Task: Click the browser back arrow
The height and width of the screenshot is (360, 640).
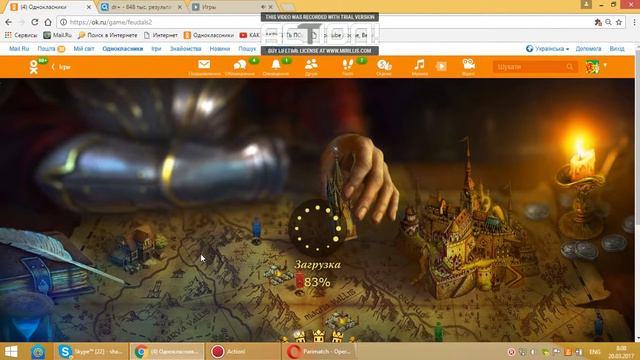Action: 9,22
